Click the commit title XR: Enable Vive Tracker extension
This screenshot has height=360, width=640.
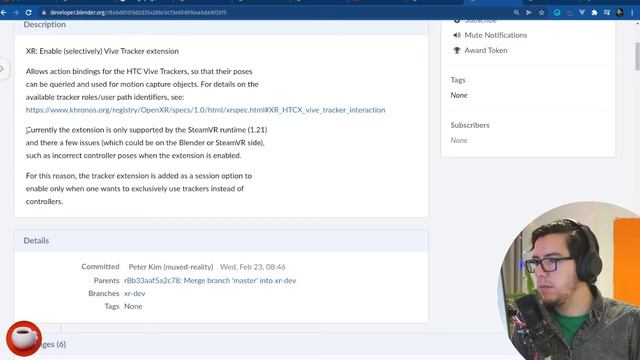click(102, 51)
